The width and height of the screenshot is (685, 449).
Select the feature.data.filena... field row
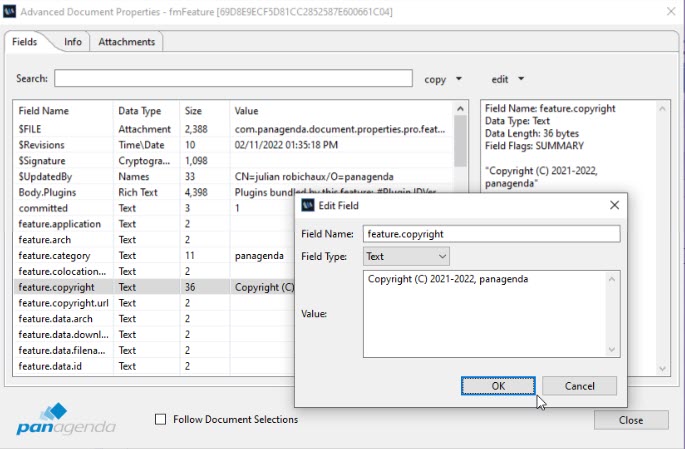(155, 350)
